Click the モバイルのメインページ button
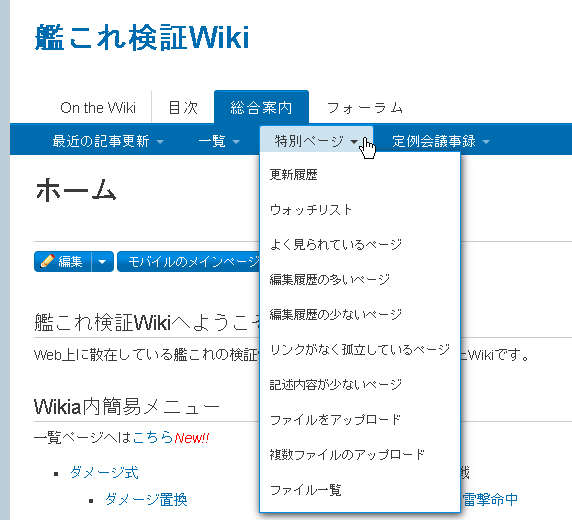The height and width of the screenshot is (520, 572). pos(188,262)
